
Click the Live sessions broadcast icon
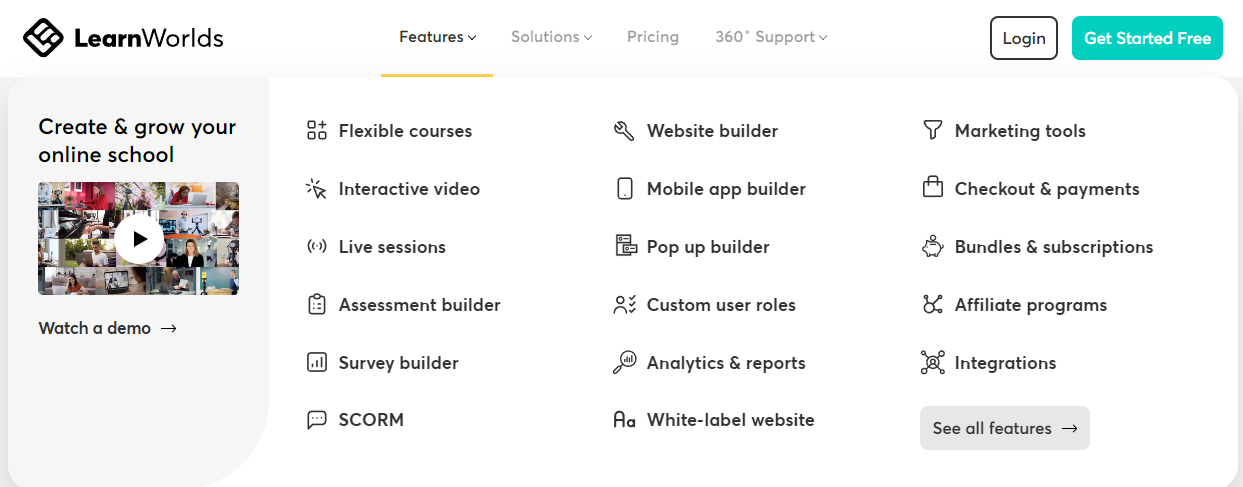coord(317,246)
